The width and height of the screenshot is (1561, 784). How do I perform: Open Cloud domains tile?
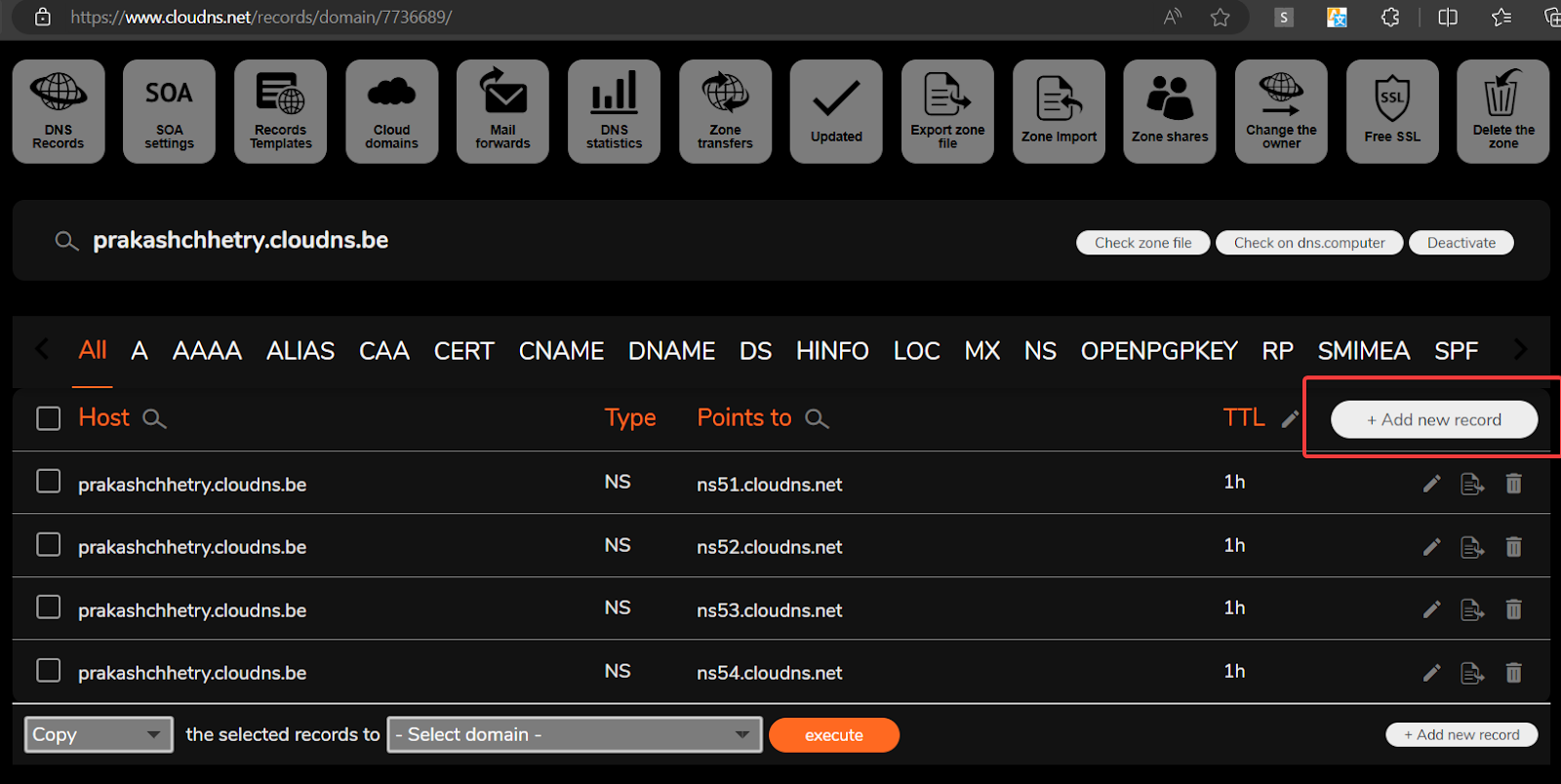coord(391,111)
